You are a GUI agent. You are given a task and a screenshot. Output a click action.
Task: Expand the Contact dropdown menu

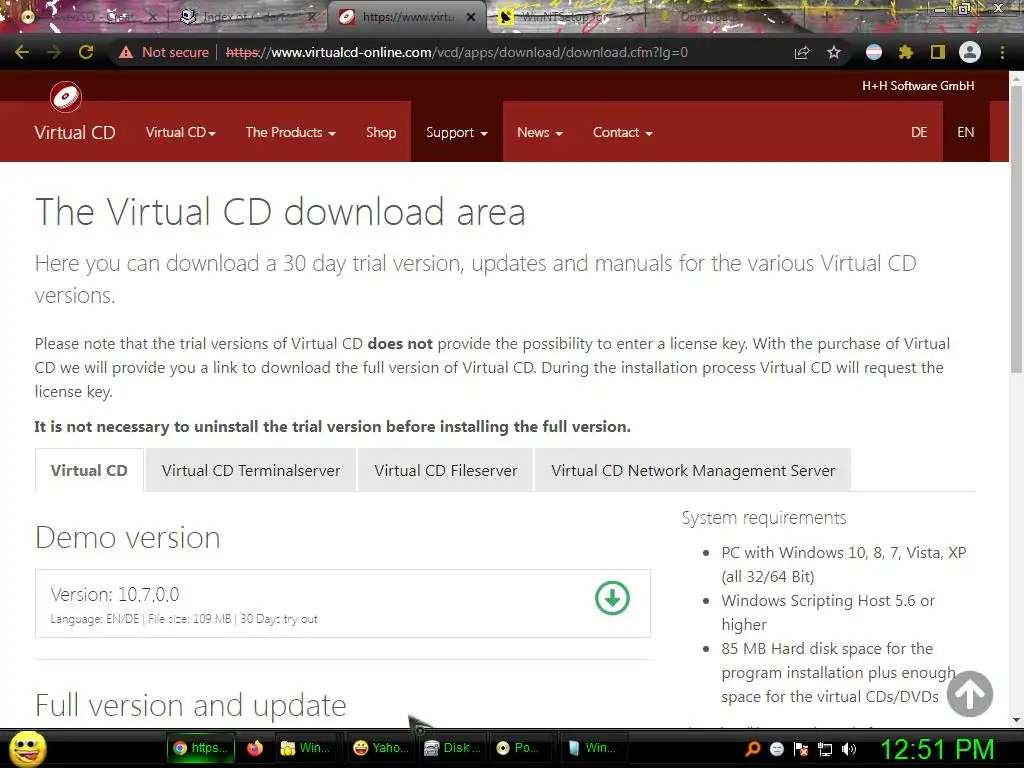point(622,133)
